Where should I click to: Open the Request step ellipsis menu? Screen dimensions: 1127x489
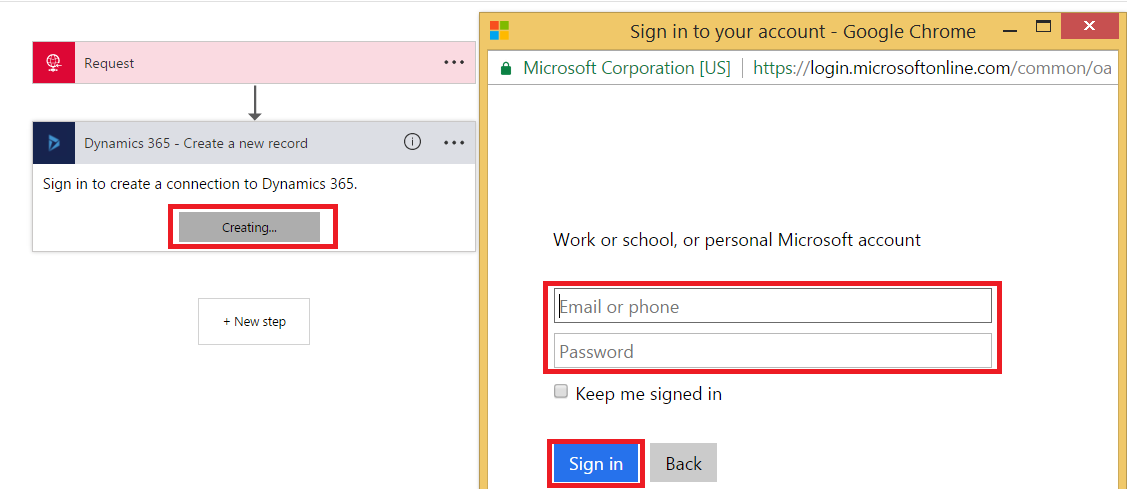(x=454, y=63)
